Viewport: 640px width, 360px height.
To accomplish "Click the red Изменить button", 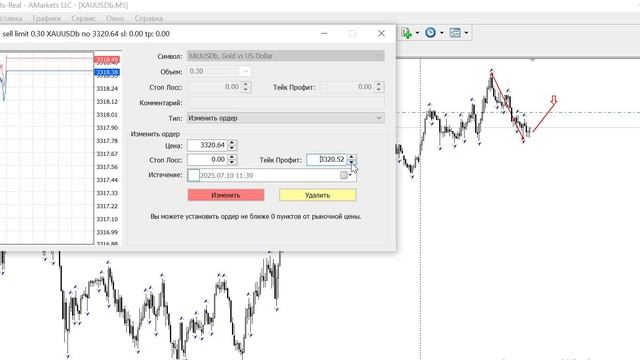I will (226, 195).
